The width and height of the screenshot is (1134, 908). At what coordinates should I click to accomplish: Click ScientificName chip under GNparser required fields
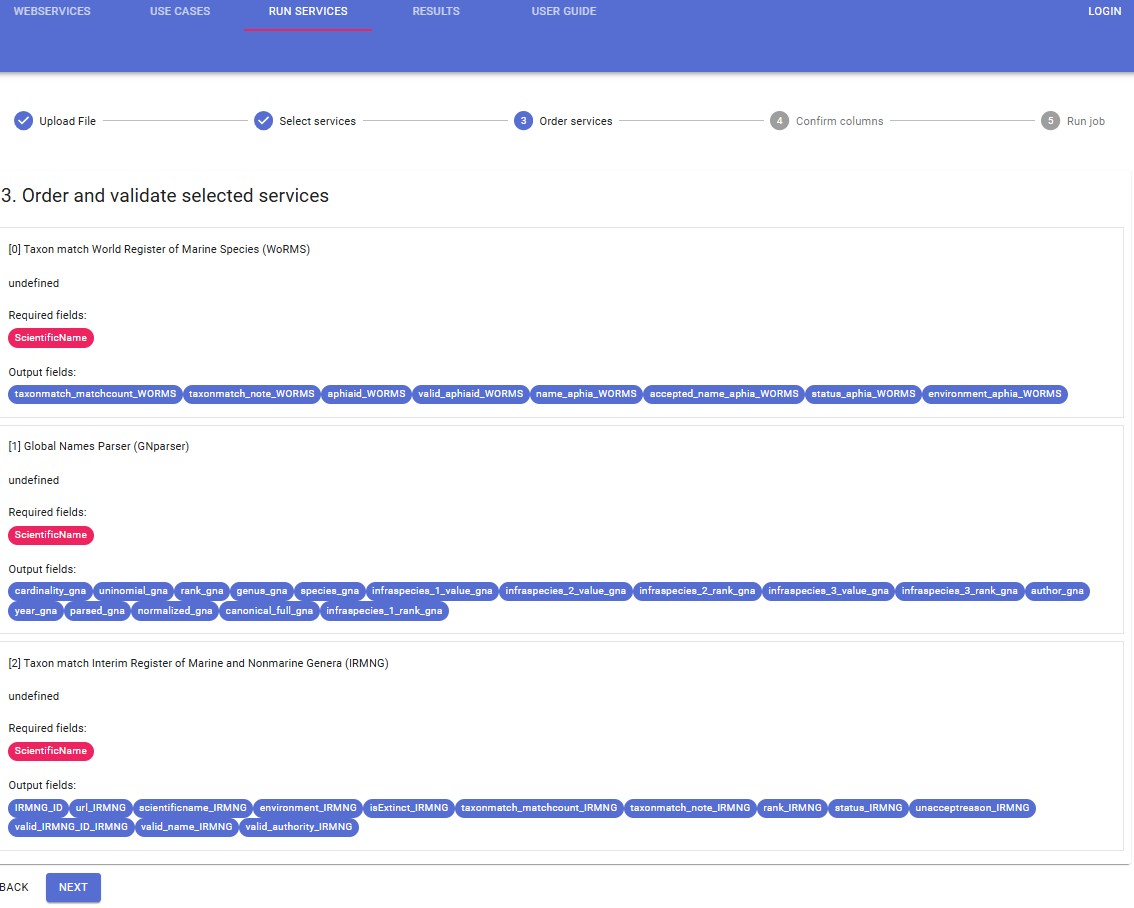click(51, 535)
